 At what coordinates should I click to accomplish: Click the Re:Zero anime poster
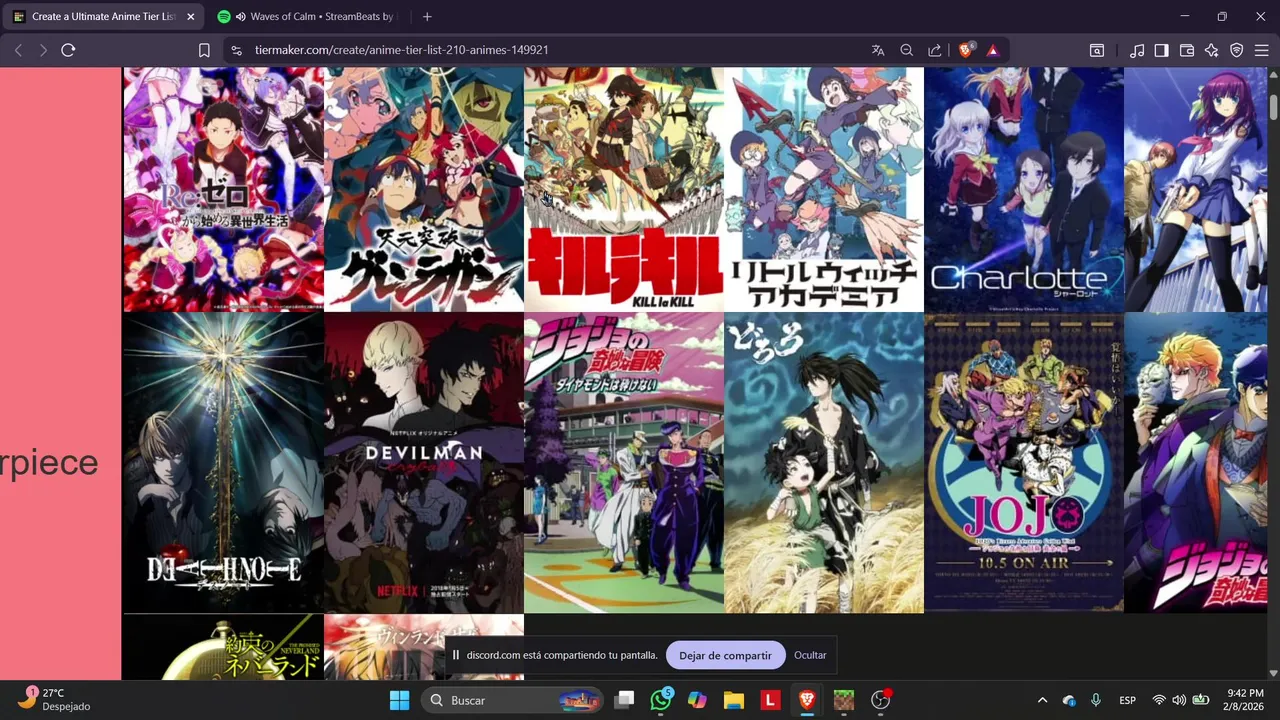click(223, 189)
